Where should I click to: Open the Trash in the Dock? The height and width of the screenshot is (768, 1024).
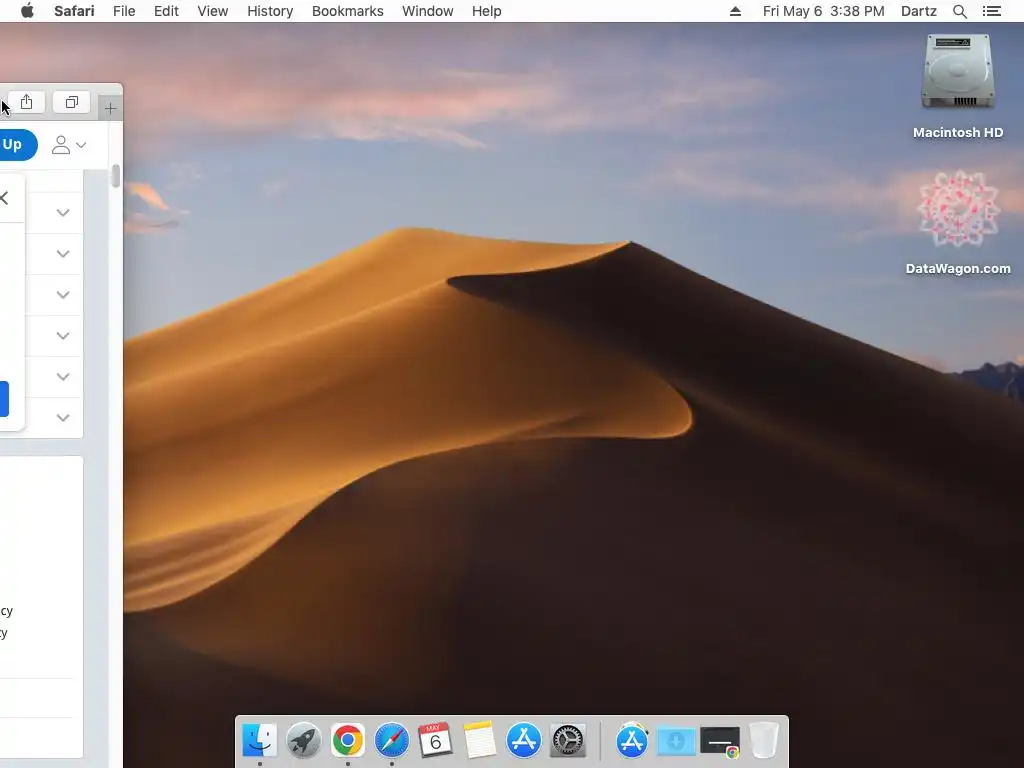click(x=763, y=741)
